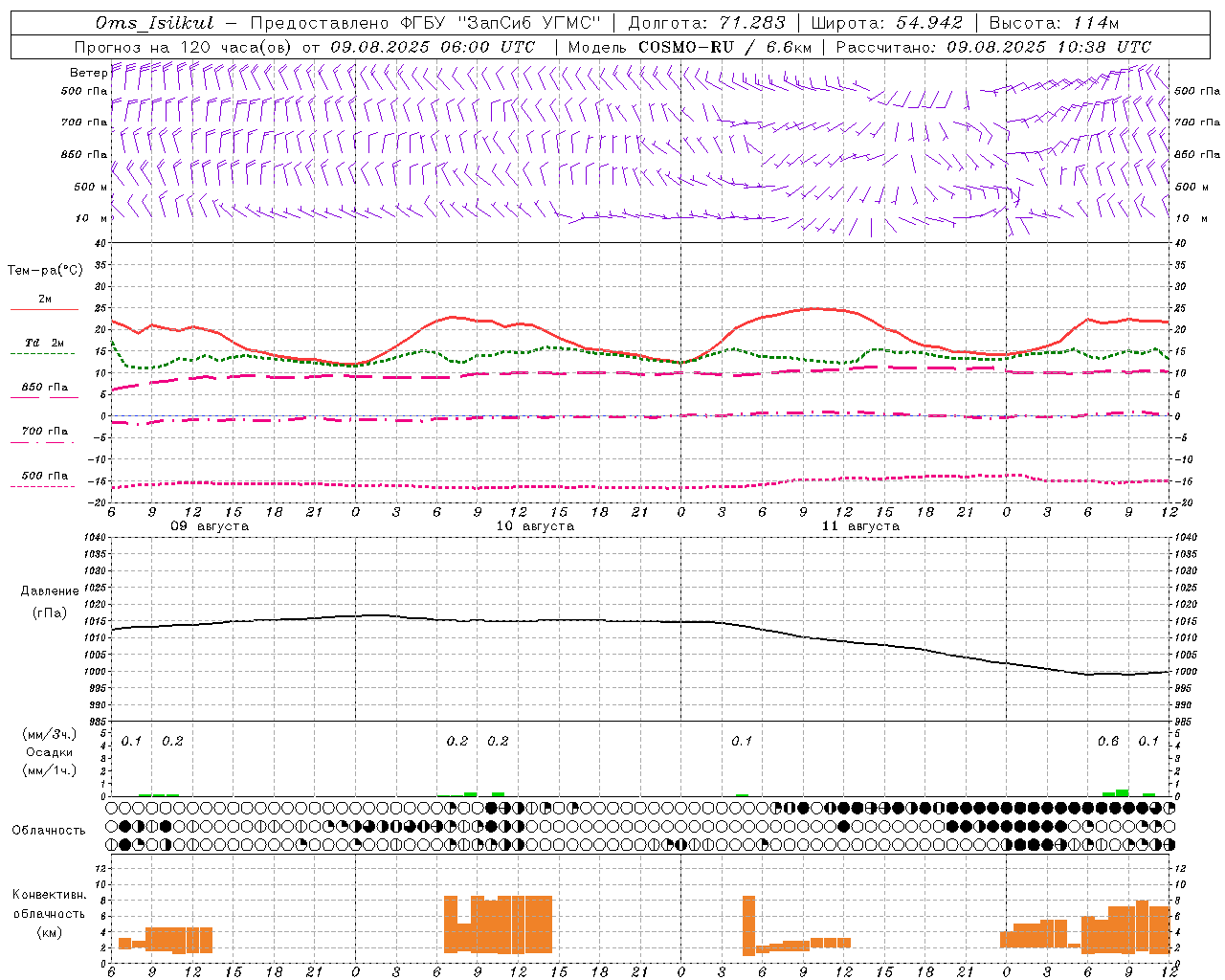Click the Осадки panel label

point(49,752)
